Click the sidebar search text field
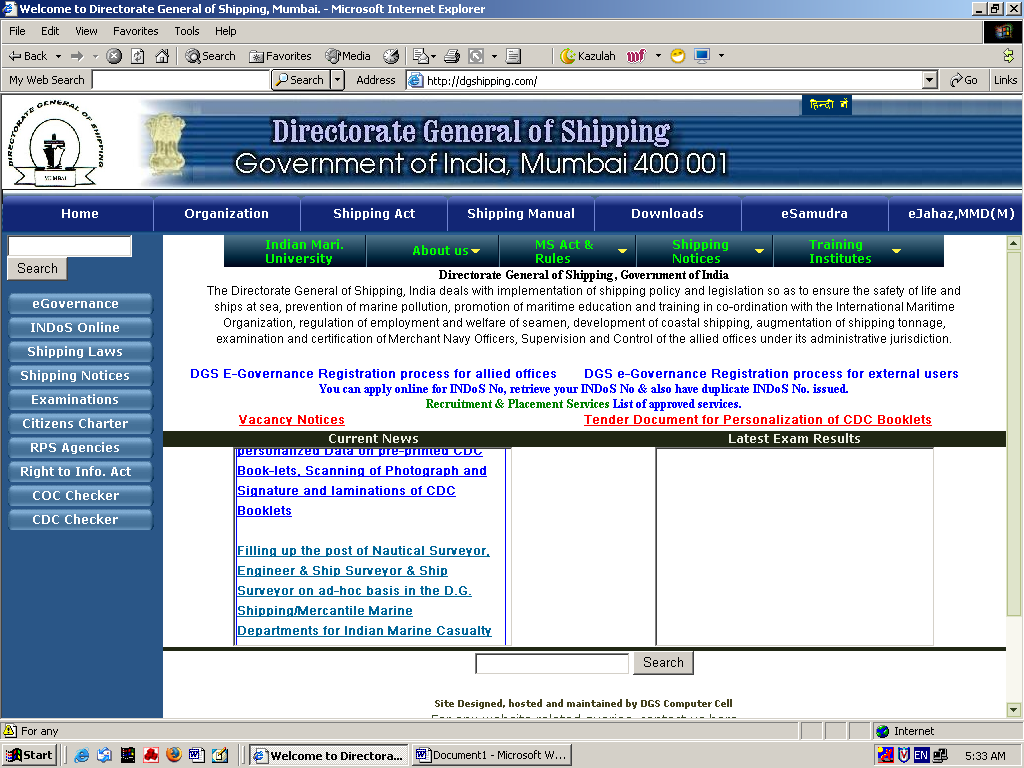This screenshot has width=1024, height=768. [70, 246]
